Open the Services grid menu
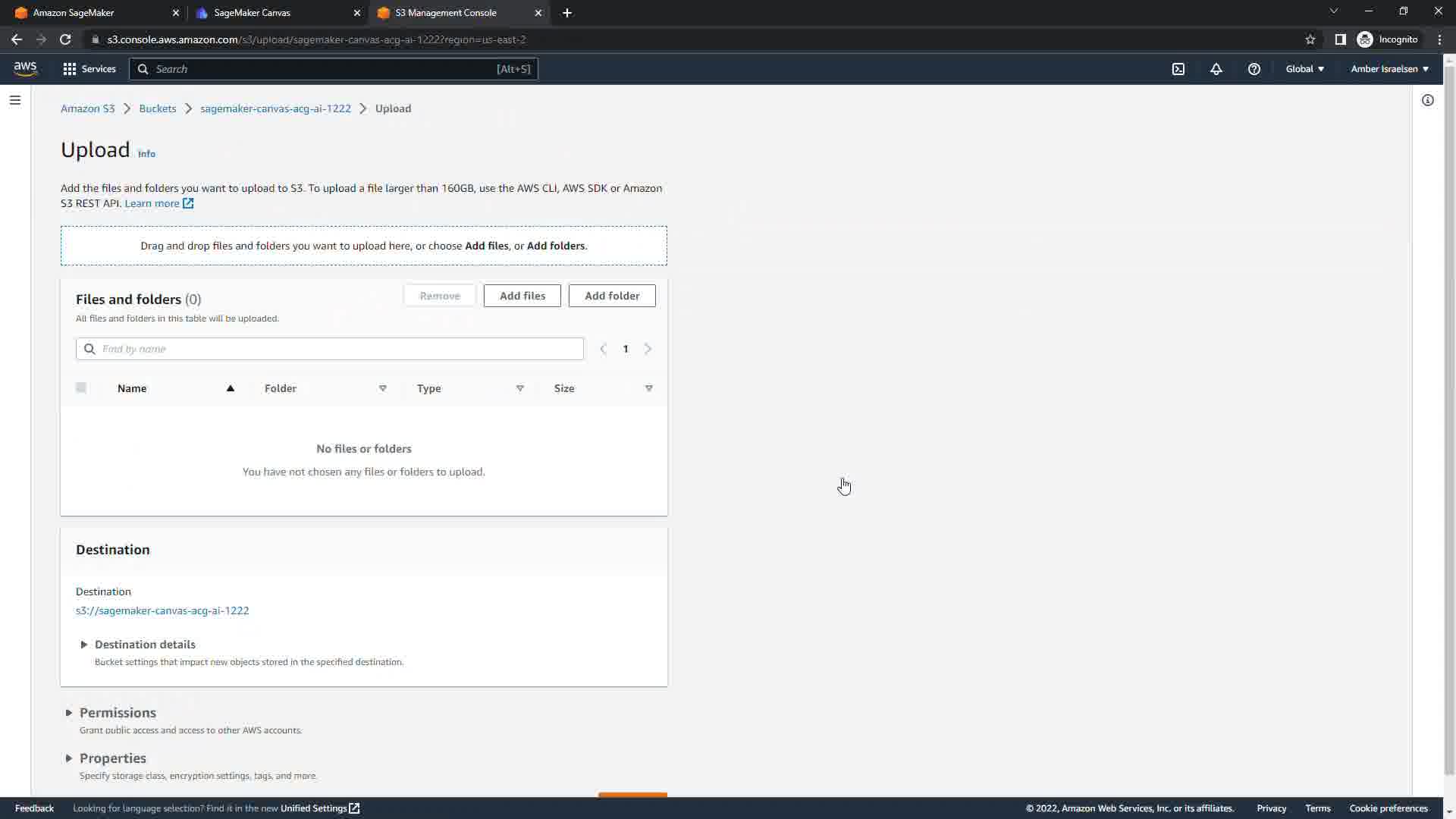Image resolution: width=1456 pixels, height=819 pixels. click(89, 69)
